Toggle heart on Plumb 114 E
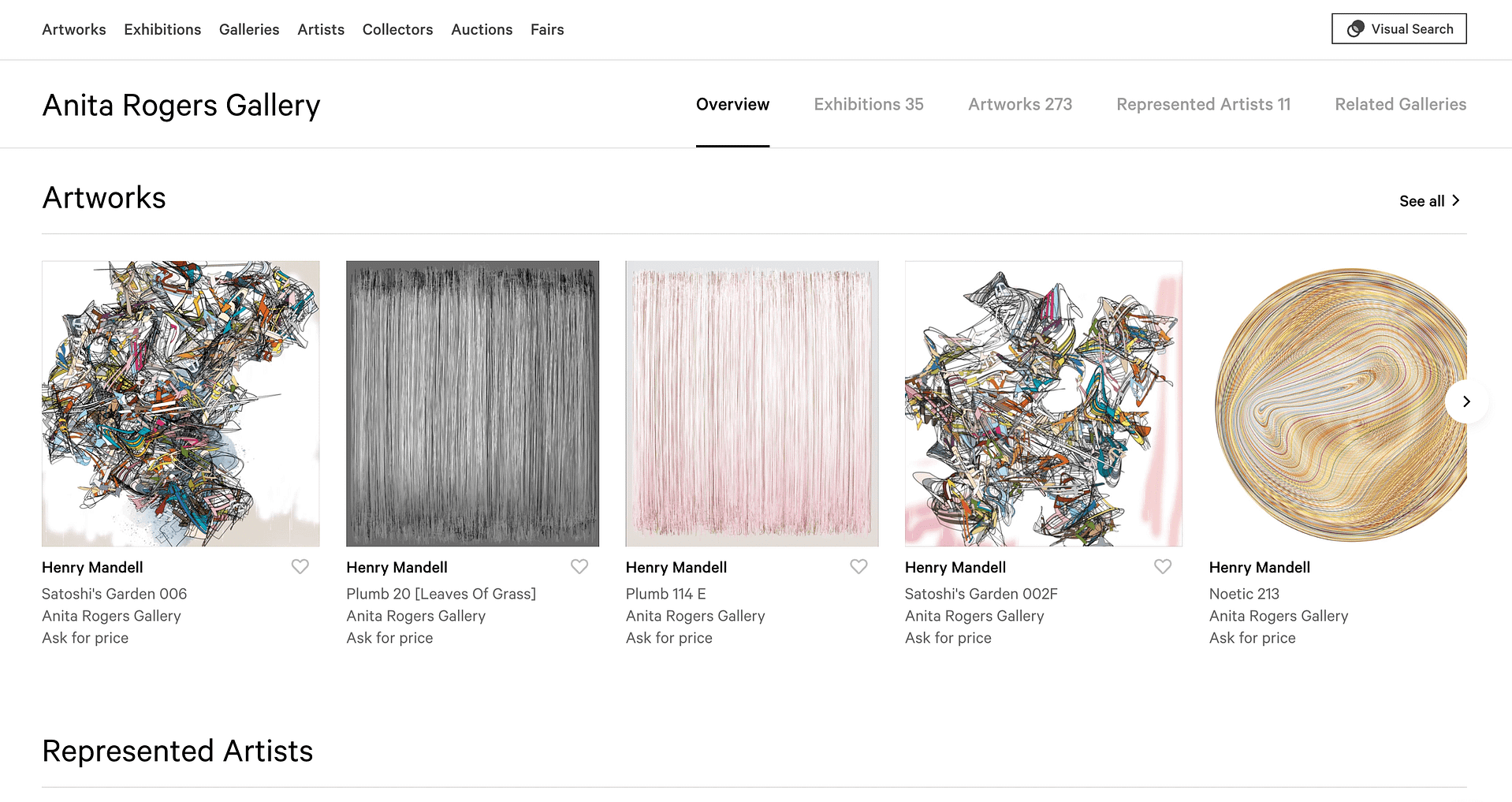This screenshot has height=802, width=1512. tap(858, 566)
